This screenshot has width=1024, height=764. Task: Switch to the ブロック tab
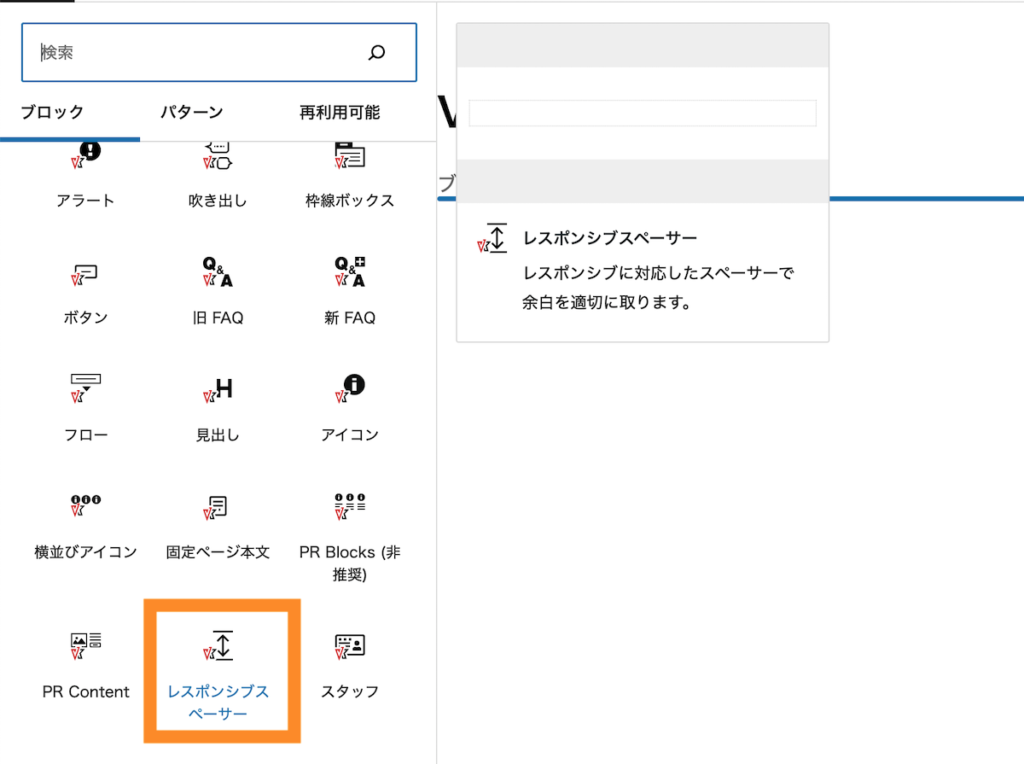[53, 113]
